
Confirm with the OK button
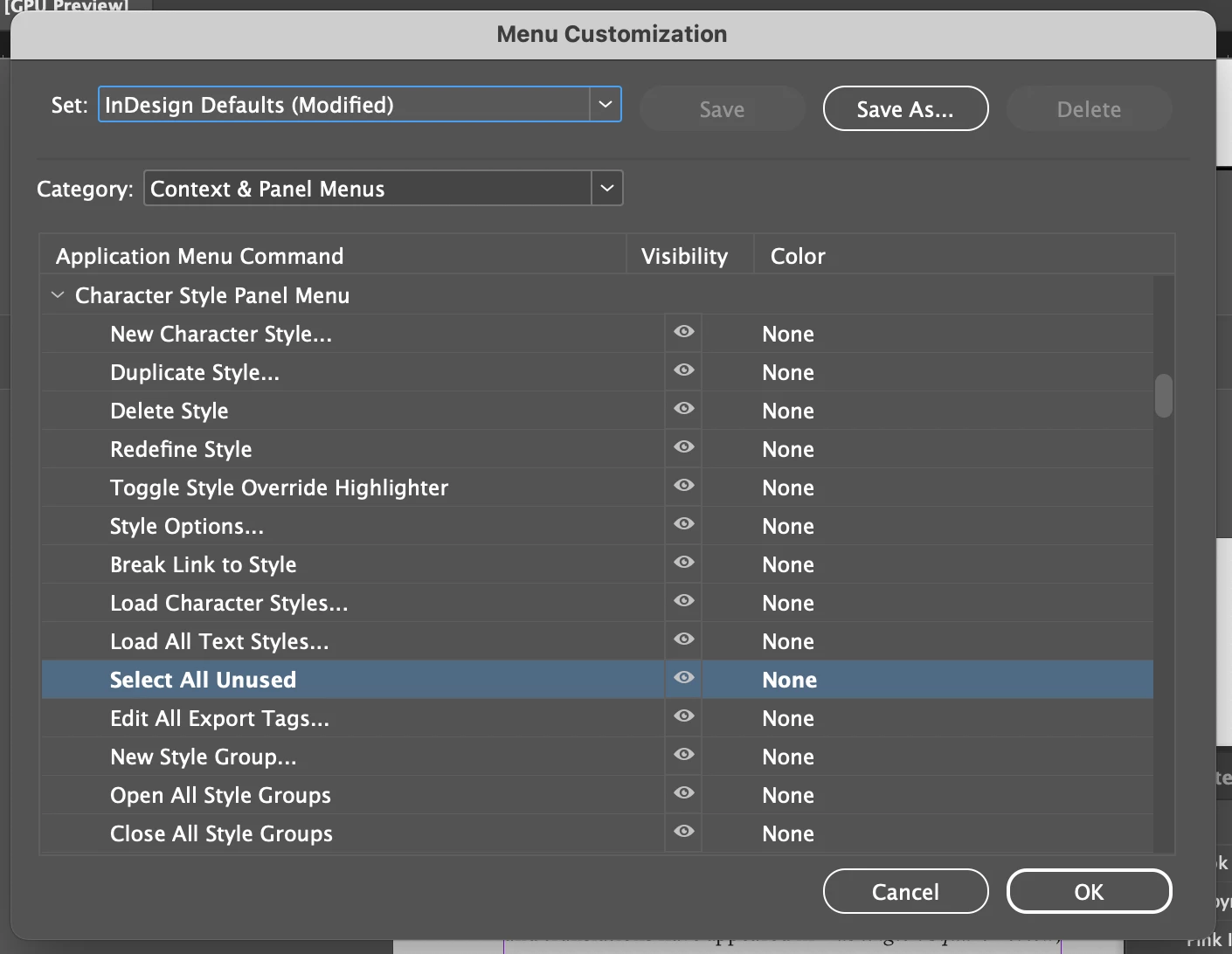pyautogui.click(x=1089, y=892)
